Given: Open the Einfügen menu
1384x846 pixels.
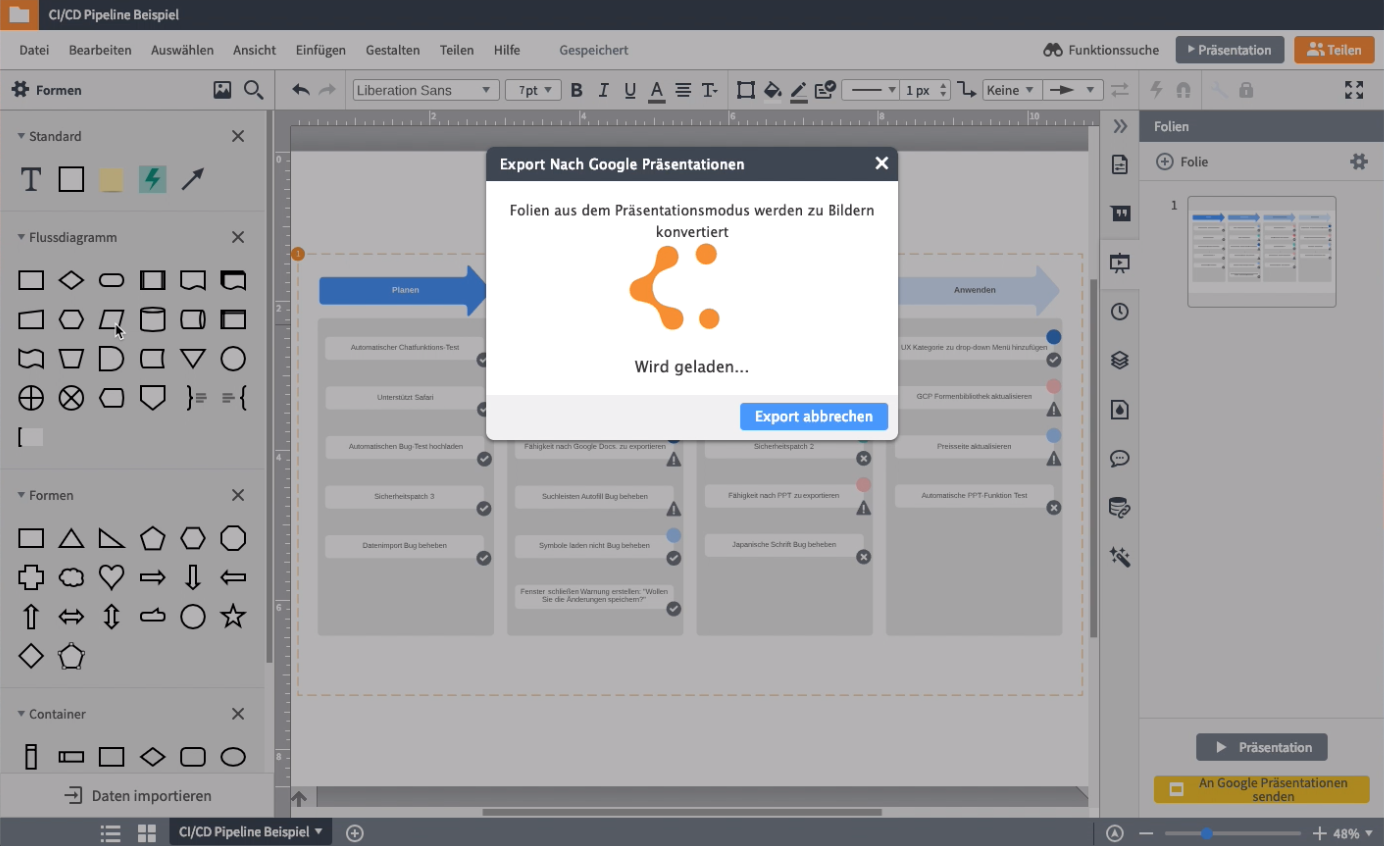Looking at the screenshot, I should click(x=320, y=50).
